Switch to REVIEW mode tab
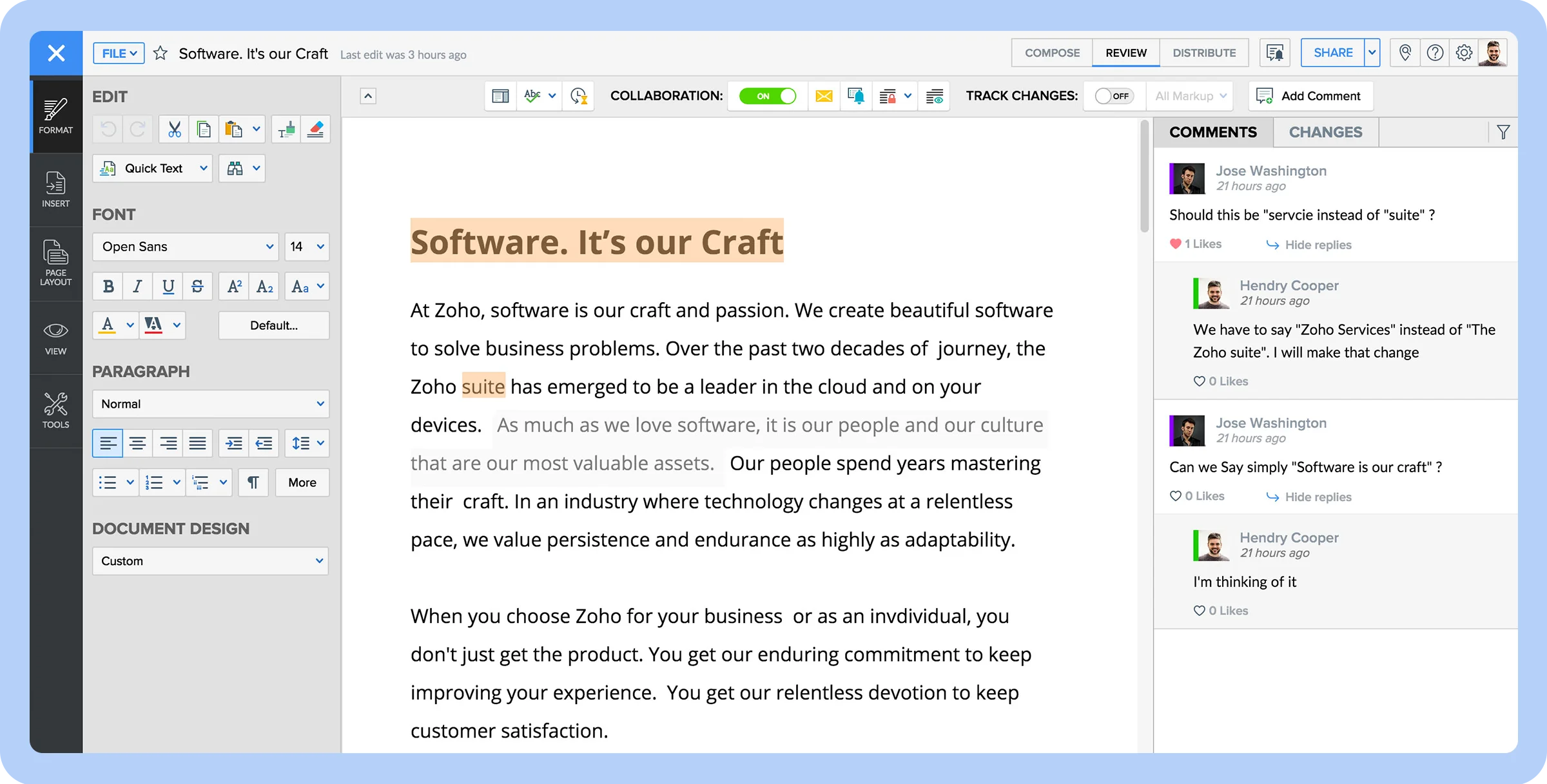Image resolution: width=1547 pixels, height=784 pixels. (1126, 53)
